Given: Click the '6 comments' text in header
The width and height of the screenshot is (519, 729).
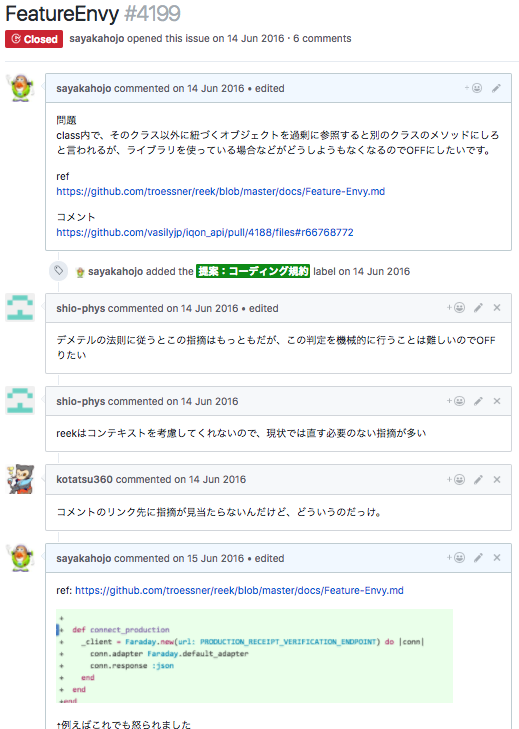Looking at the screenshot, I should 322,39.
